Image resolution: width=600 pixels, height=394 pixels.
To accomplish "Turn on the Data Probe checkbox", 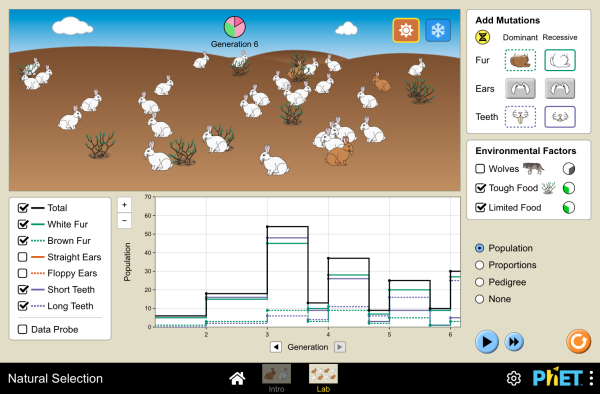I will click(23, 329).
